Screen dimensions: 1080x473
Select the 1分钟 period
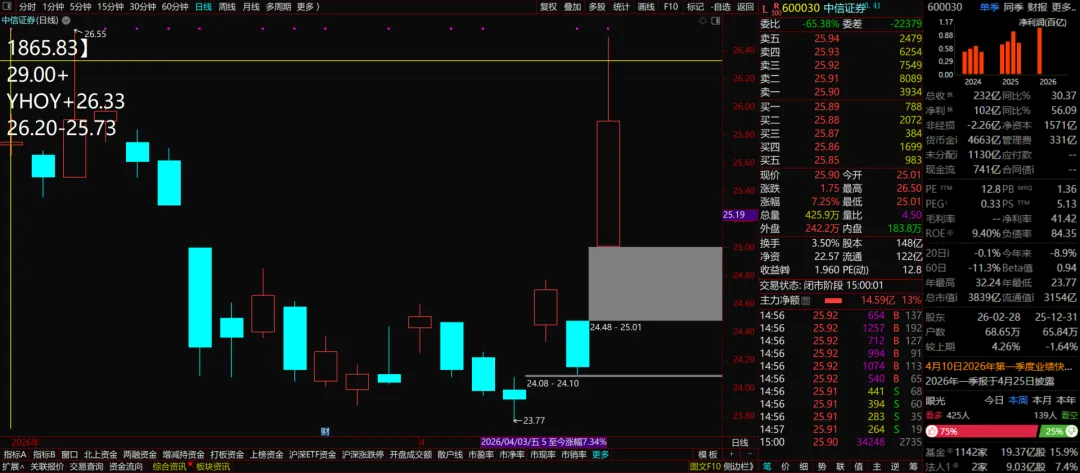[53, 6]
